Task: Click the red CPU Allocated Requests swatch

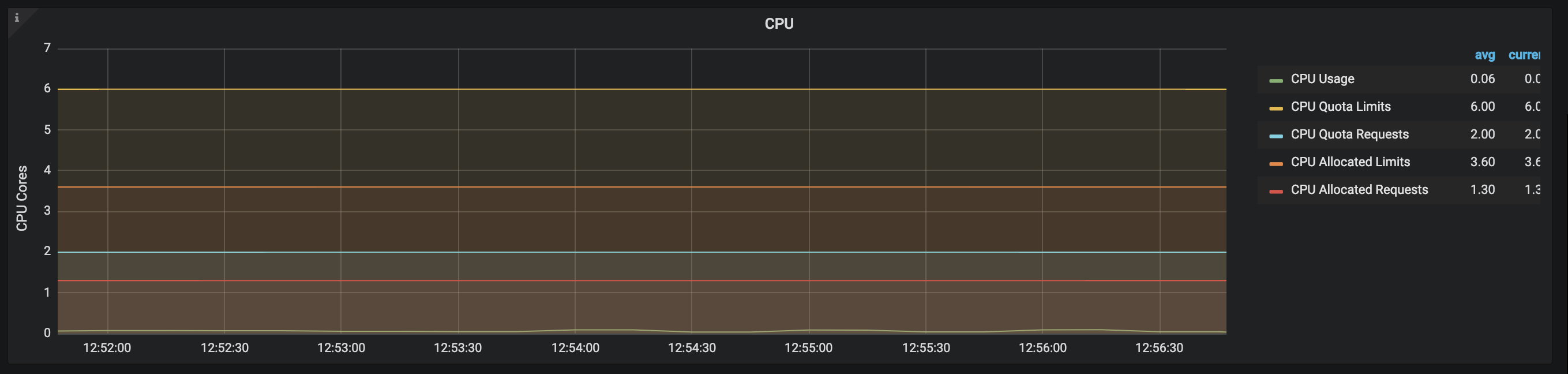Action: click(1276, 191)
